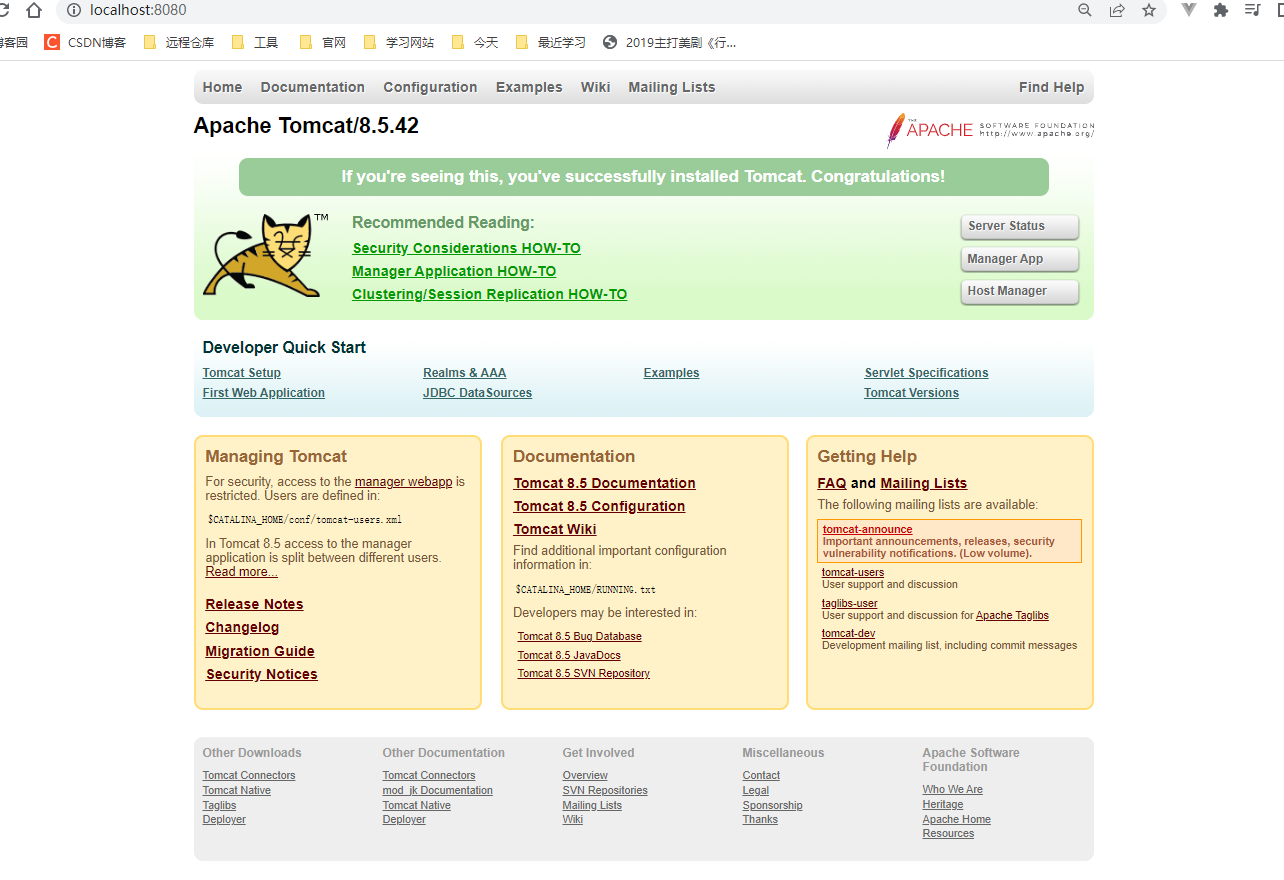Open the CSDN博客 bookmark

pyautogui.click(x=85, y=42)
